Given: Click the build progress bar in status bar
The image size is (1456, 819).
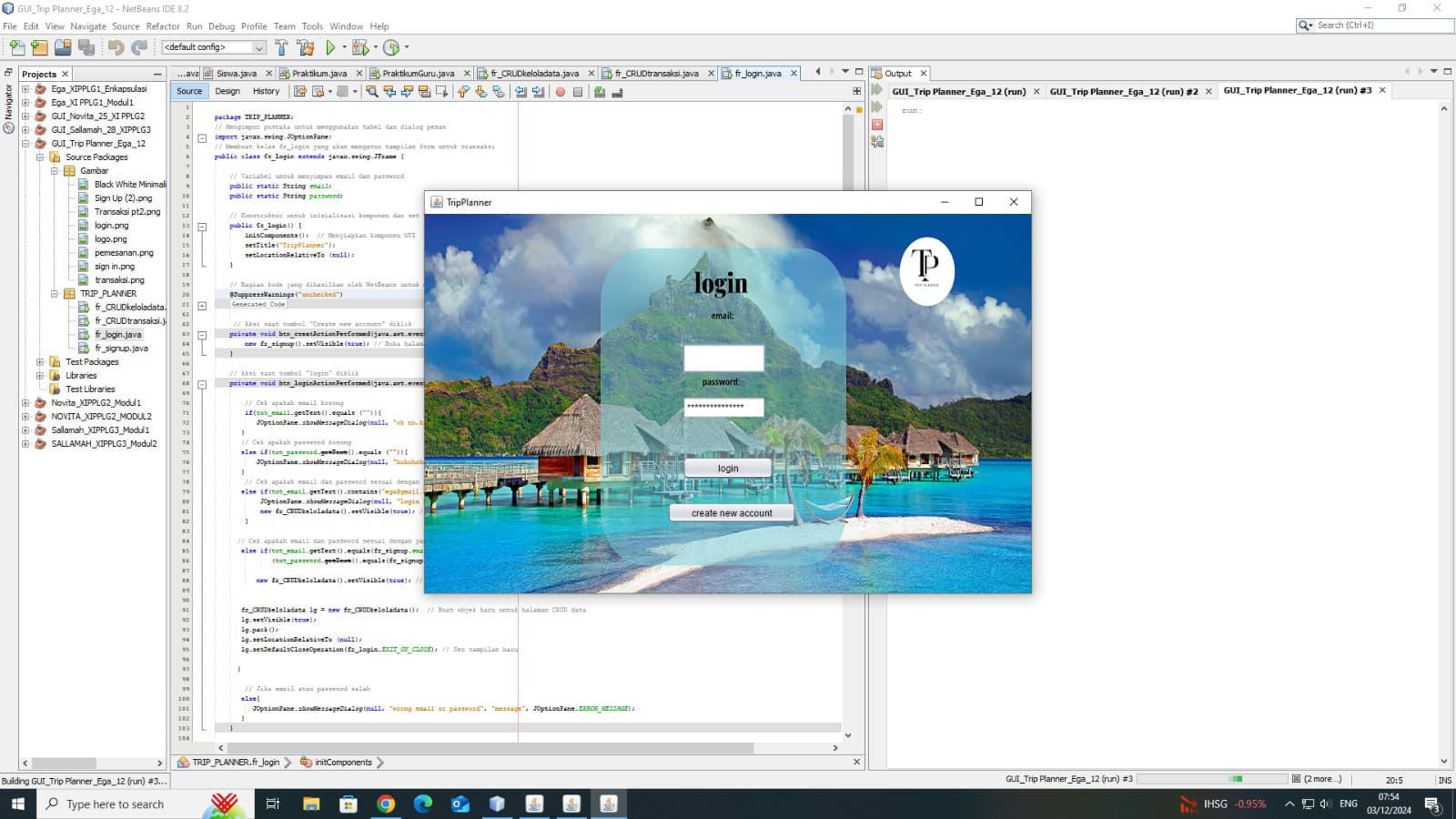Looking at the screenshot, I should pos(1211,779).
